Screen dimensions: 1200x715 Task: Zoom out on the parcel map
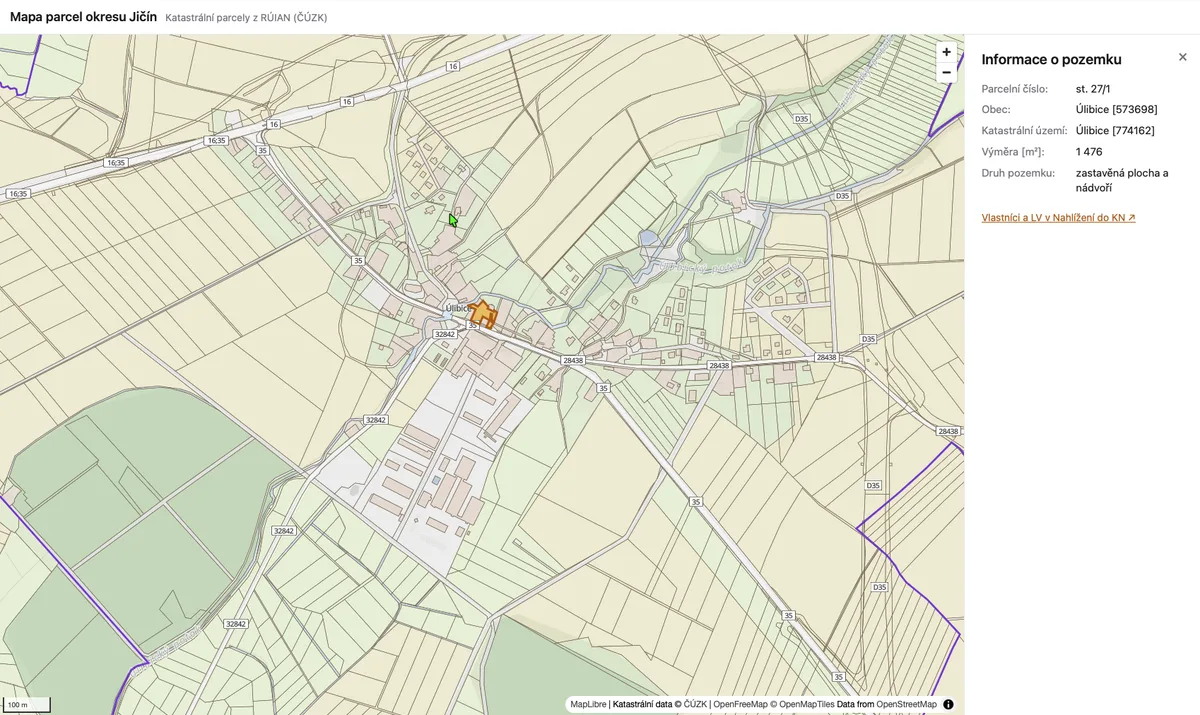946,72
